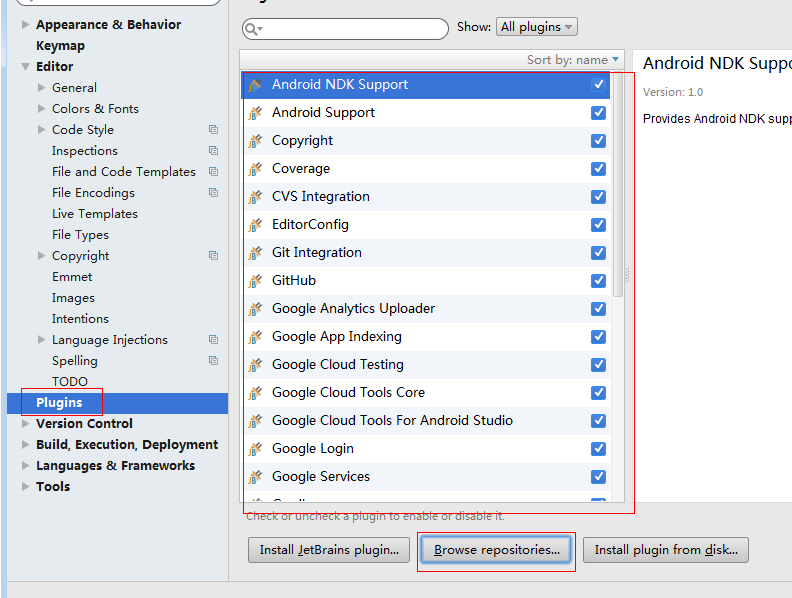Click the Google Services plugin icon
792x598 pixels.
point(256,477)
